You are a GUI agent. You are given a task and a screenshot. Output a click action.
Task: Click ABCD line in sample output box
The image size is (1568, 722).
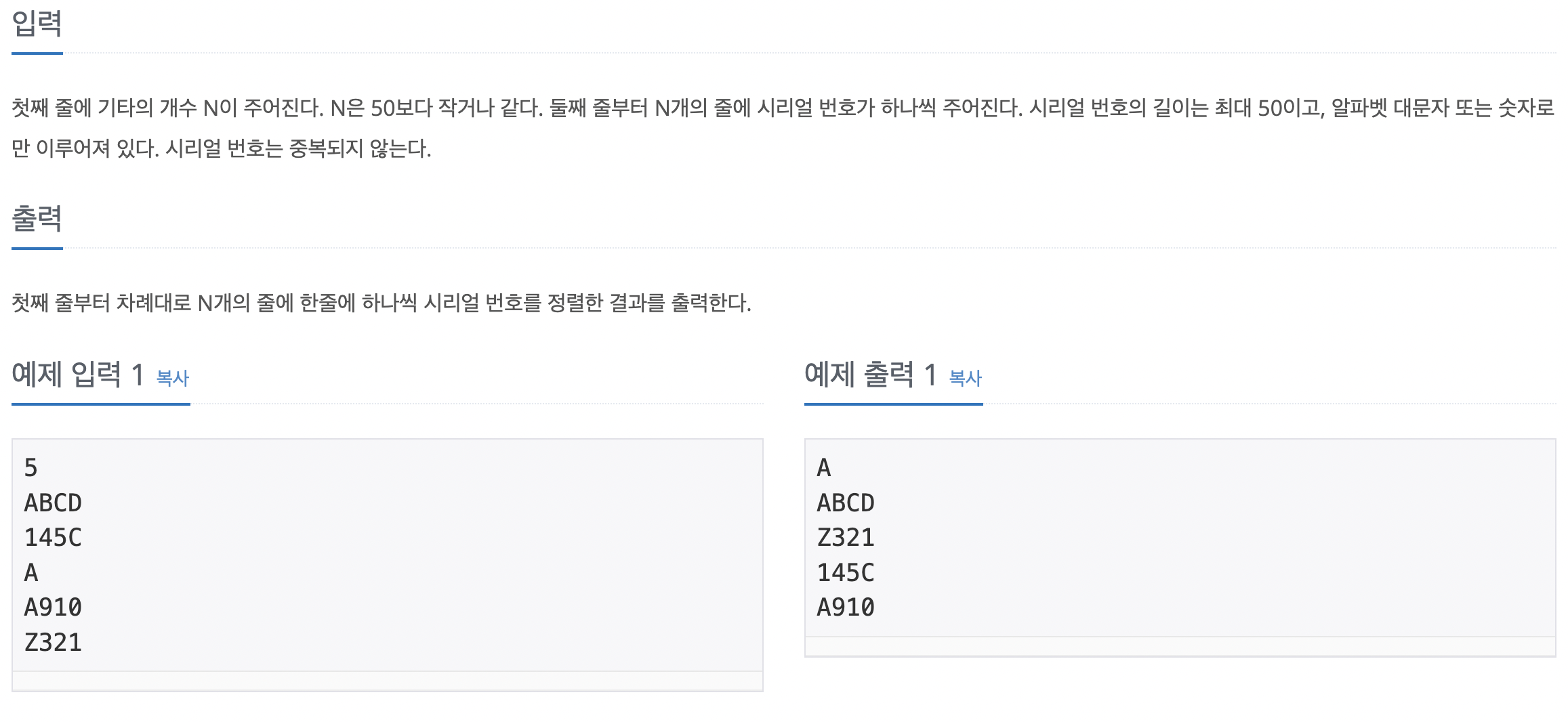point(846,503)
